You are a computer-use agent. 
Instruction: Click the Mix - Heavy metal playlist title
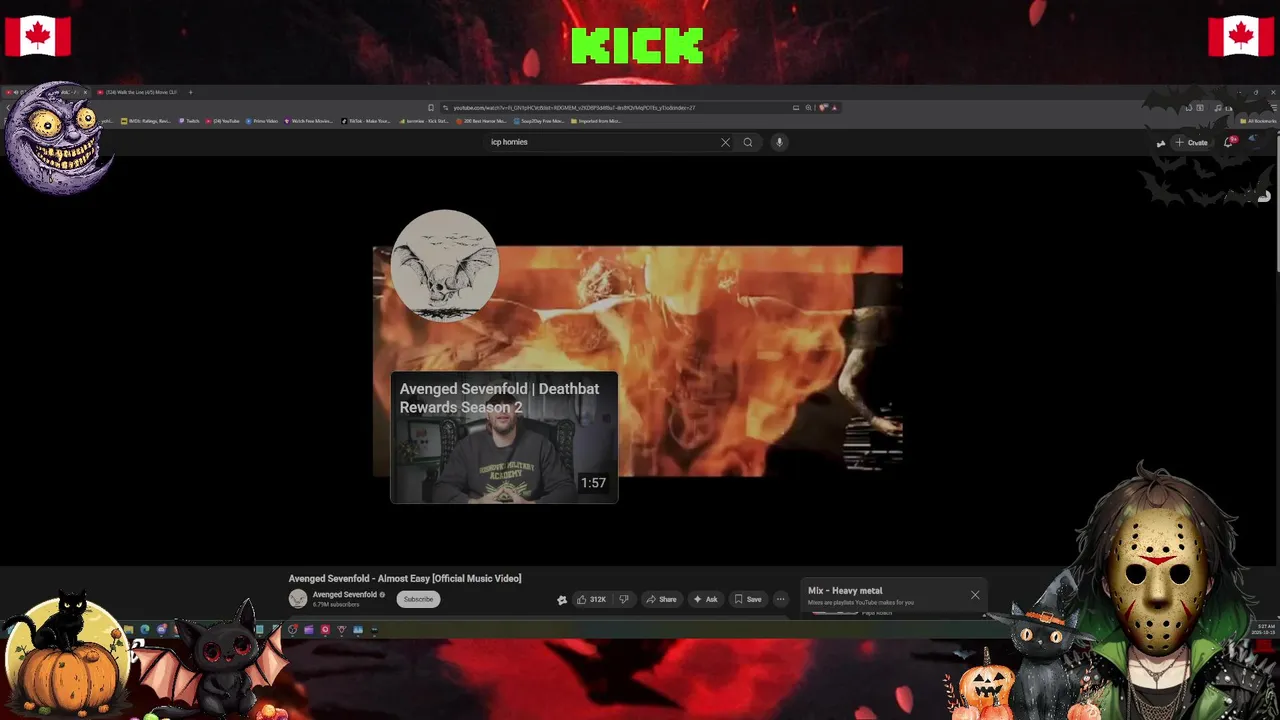845,591
